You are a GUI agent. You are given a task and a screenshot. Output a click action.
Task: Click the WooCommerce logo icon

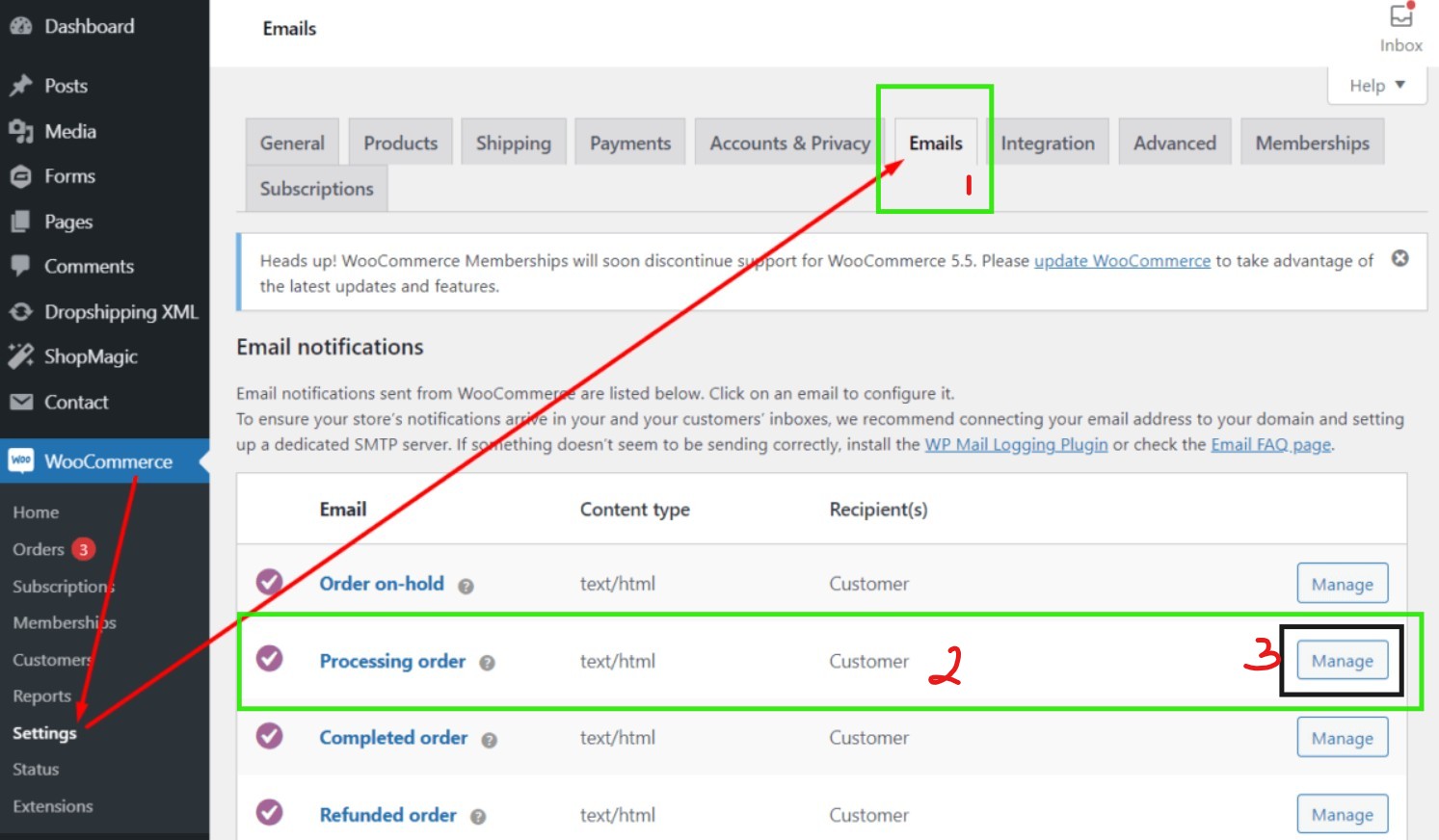(x=20, y=460)
